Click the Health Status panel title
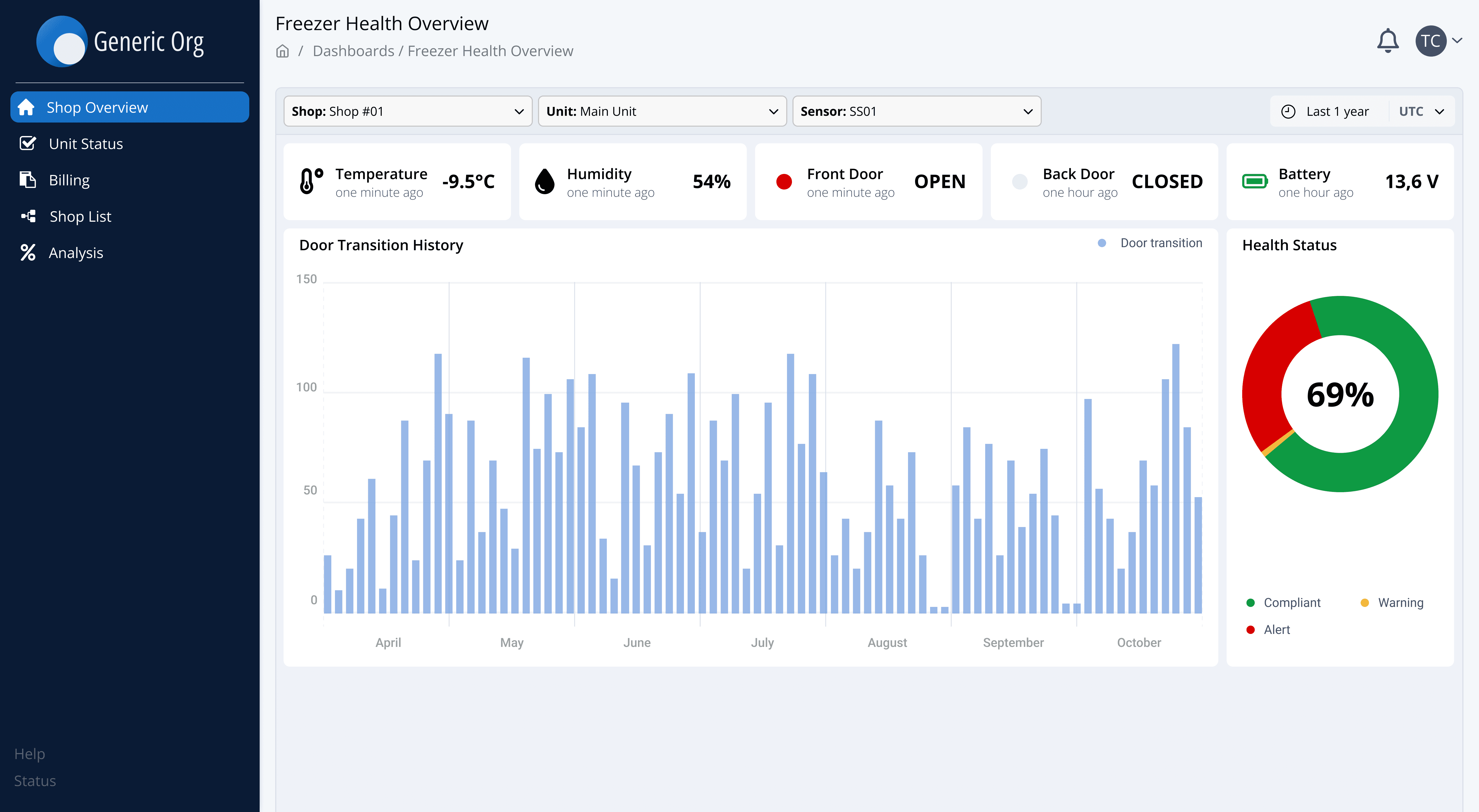The width and height of the screenshot is (1479, 812). (x=1289, y=245)
